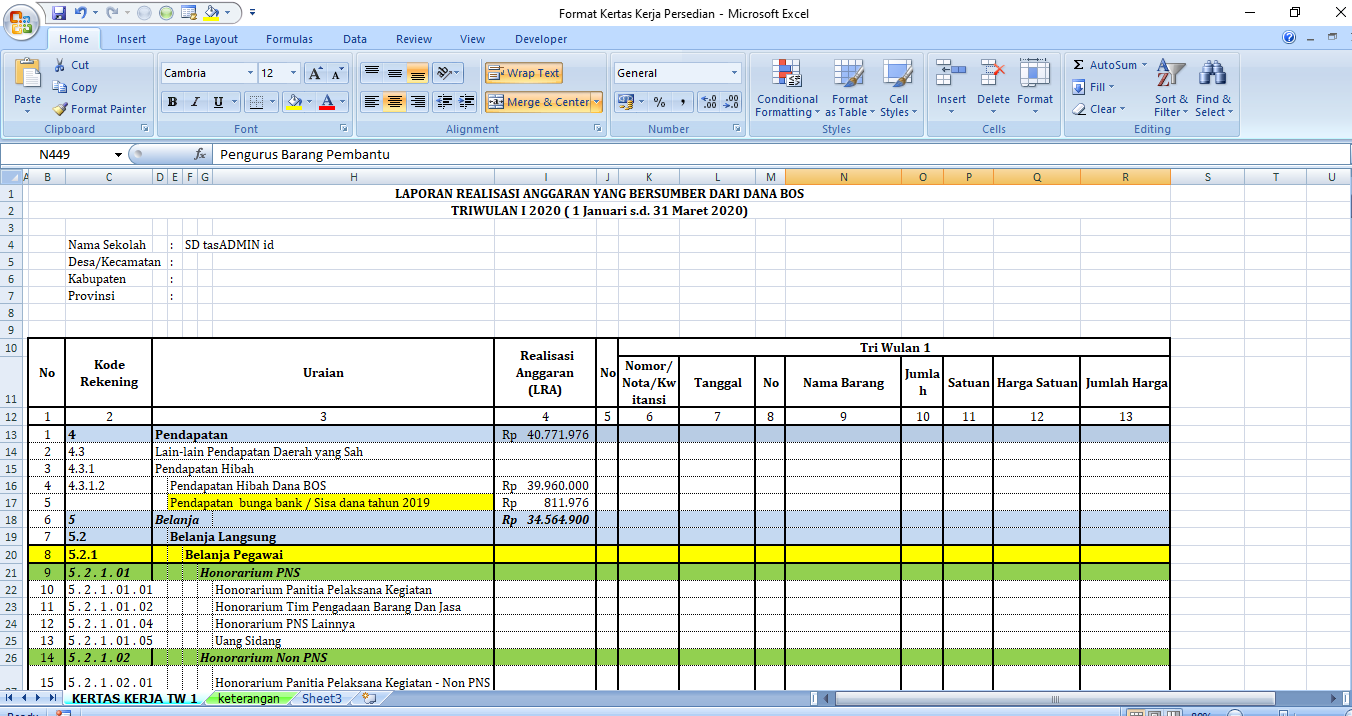
Task: Toggle align text left
Action: 371,102
